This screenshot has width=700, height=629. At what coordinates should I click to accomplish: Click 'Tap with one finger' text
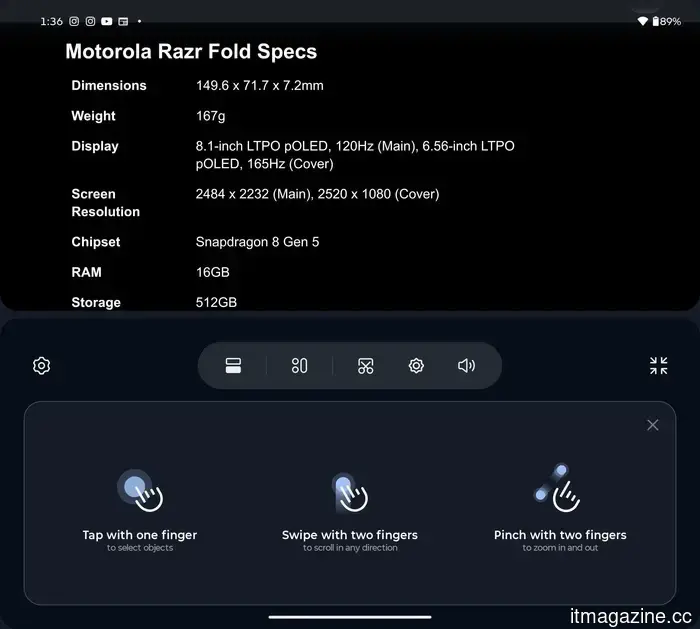tap(140, 534)
